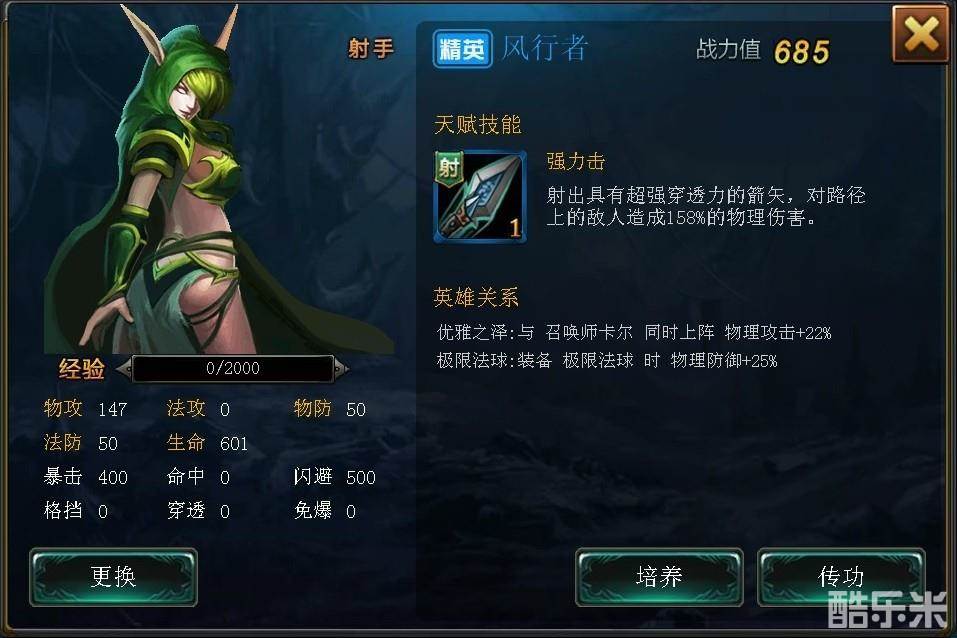957x638 pixels.
Task: Click the 优雅之泽 hero relation line
Action: point(634,333)
